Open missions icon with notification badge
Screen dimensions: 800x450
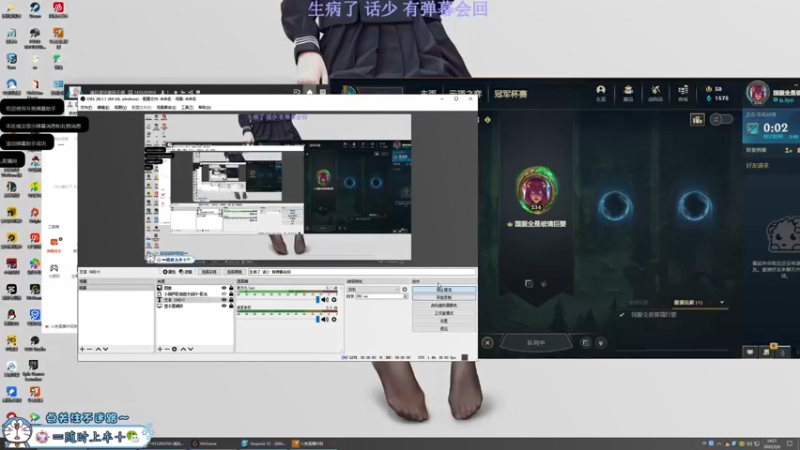pyautogui.click(x=767, y=351)
